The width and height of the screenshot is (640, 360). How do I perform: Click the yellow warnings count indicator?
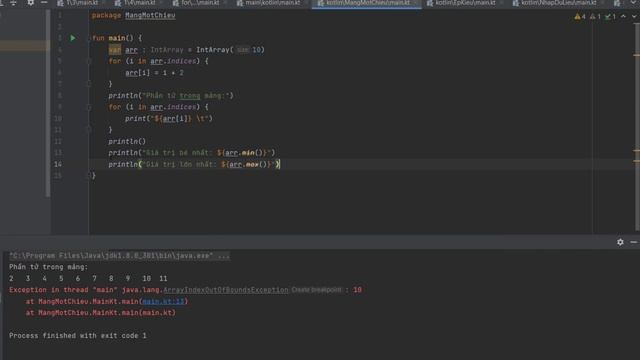tap(580, 17)
